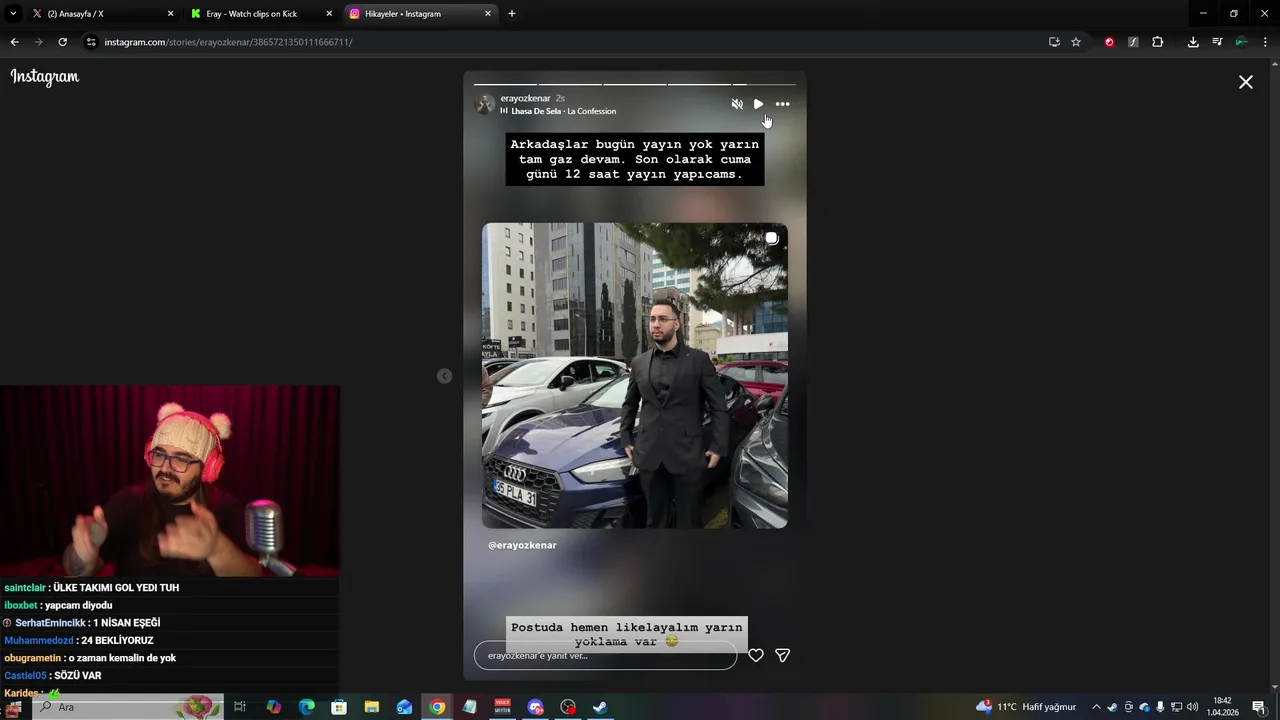Screen dimensions: 1280x720
Task: Reload the Instagram page
Action: click(x=62, y=42)
